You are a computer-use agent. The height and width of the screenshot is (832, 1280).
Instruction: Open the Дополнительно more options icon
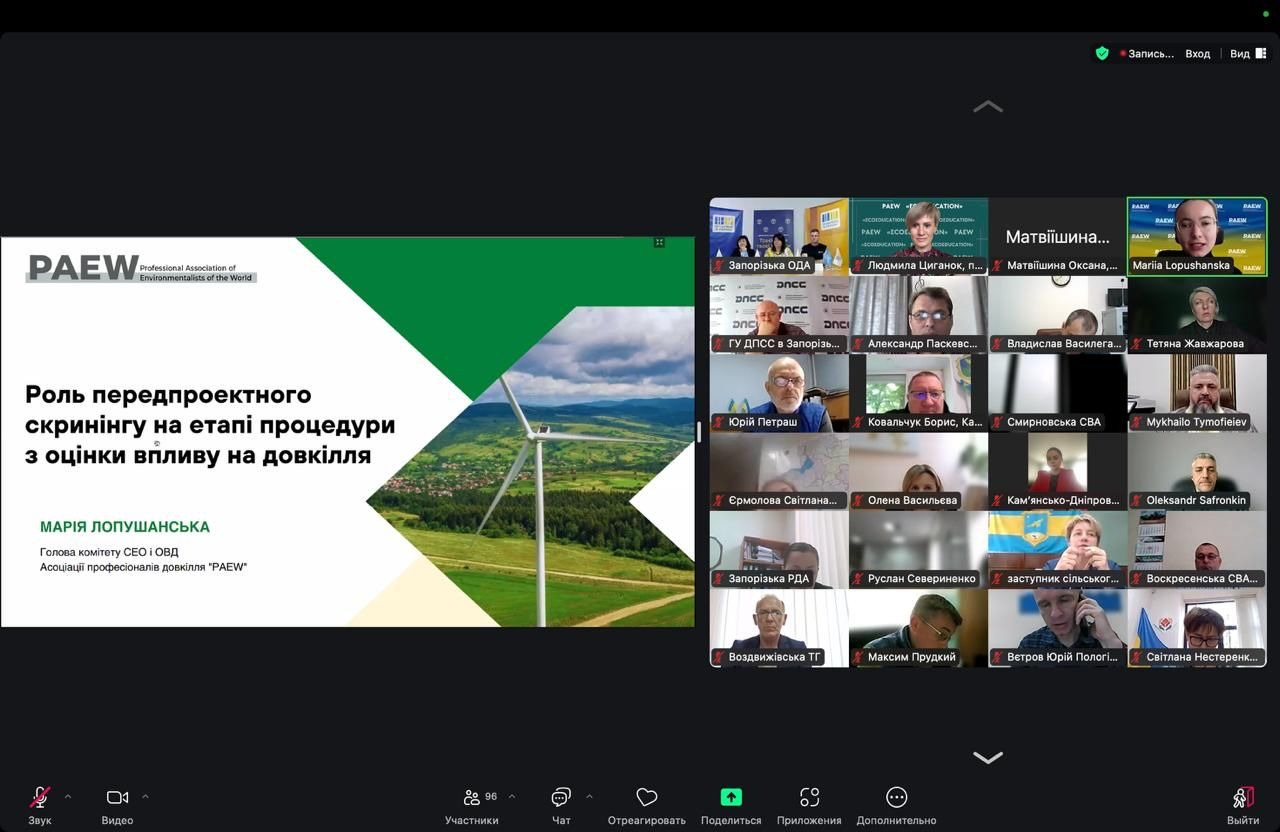click(896, 798)
